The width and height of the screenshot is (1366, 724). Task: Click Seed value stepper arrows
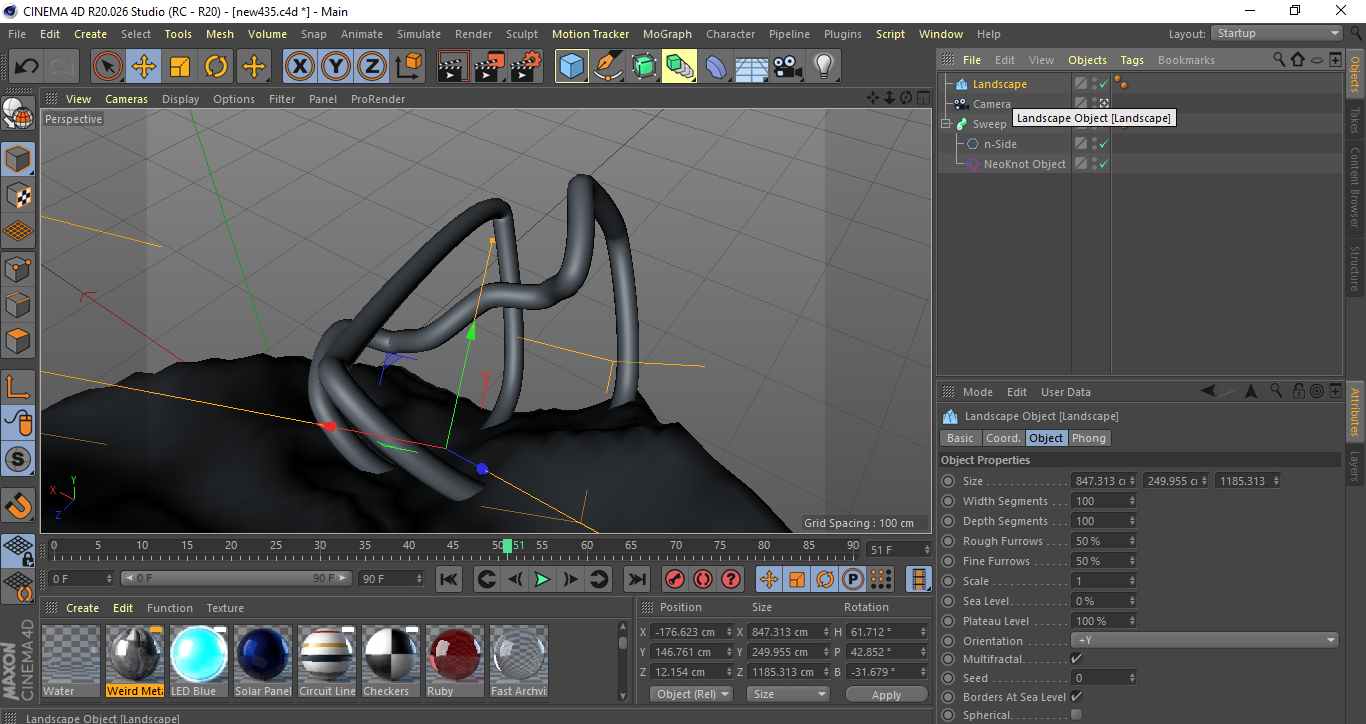(1132, 678)
